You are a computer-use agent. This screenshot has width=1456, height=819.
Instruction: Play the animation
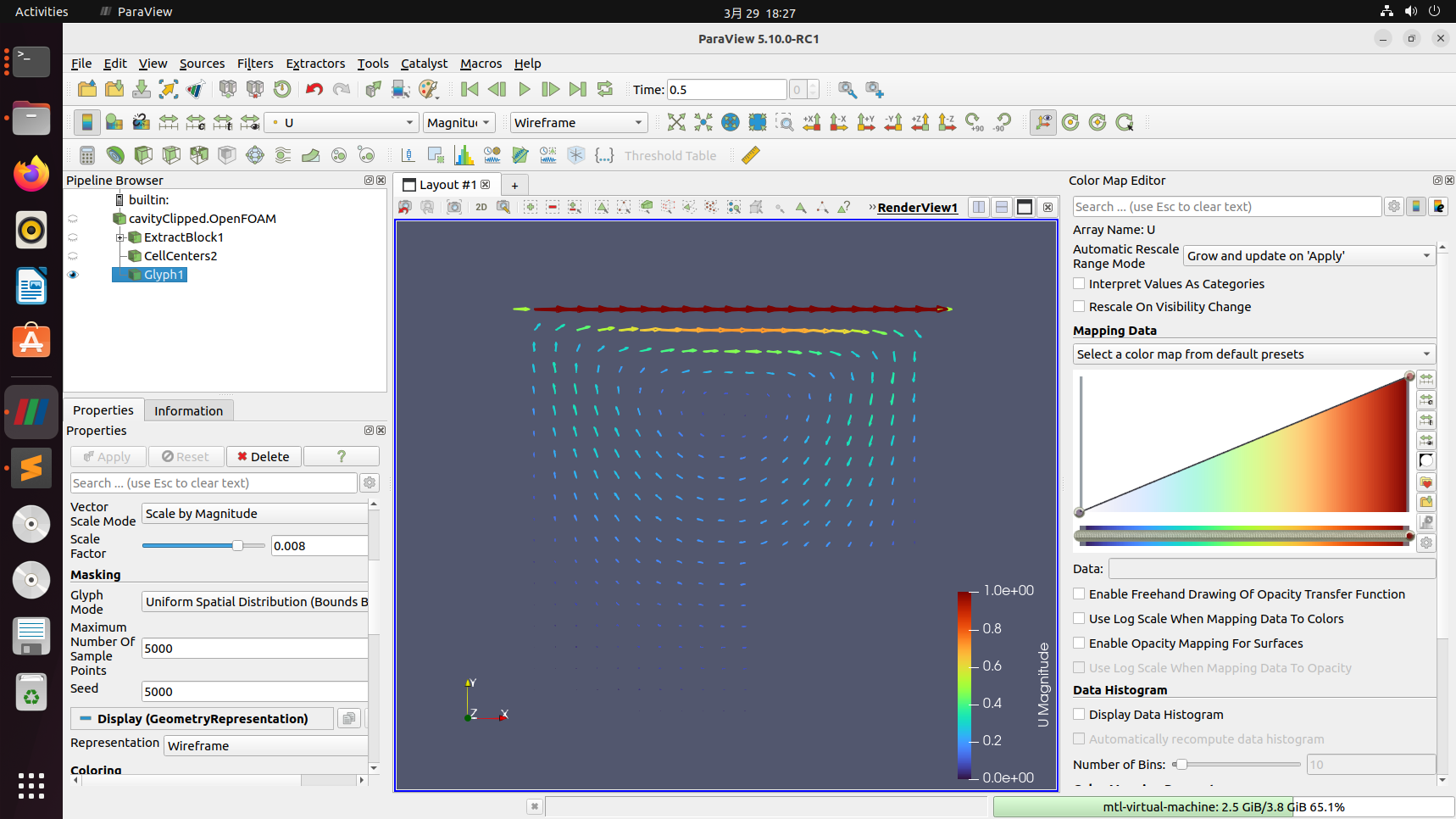[x=524, y=89]
